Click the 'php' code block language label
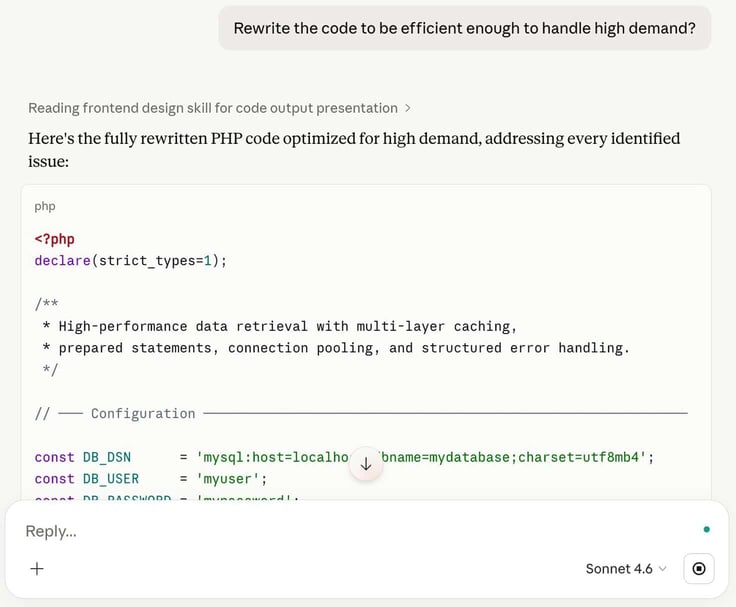 45,206
